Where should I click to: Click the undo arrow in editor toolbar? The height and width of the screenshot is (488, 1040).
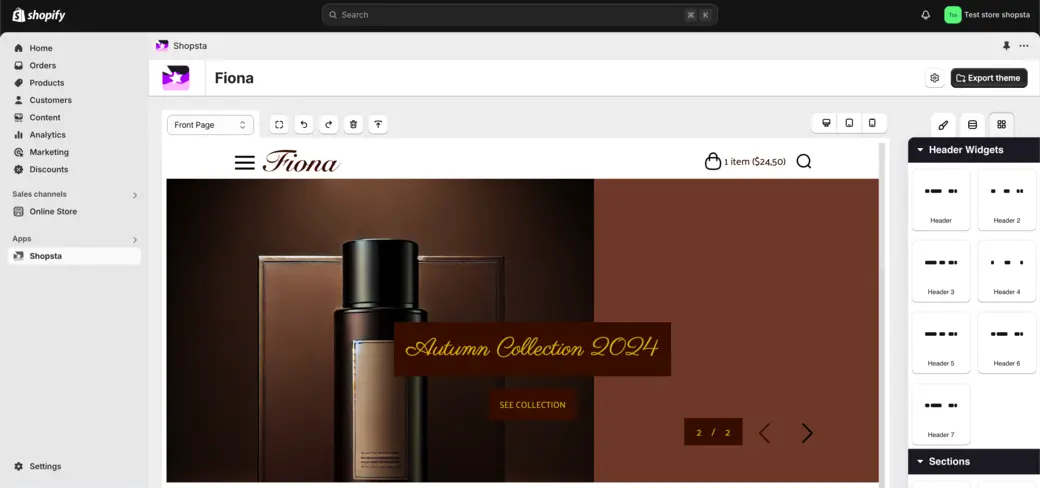coord(304,125)
